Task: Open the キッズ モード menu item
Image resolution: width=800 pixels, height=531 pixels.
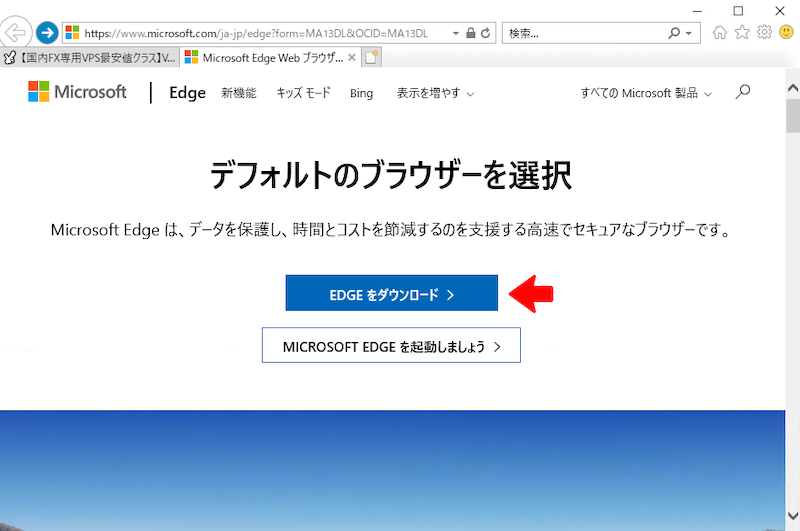Action: [x=304, y=93]
